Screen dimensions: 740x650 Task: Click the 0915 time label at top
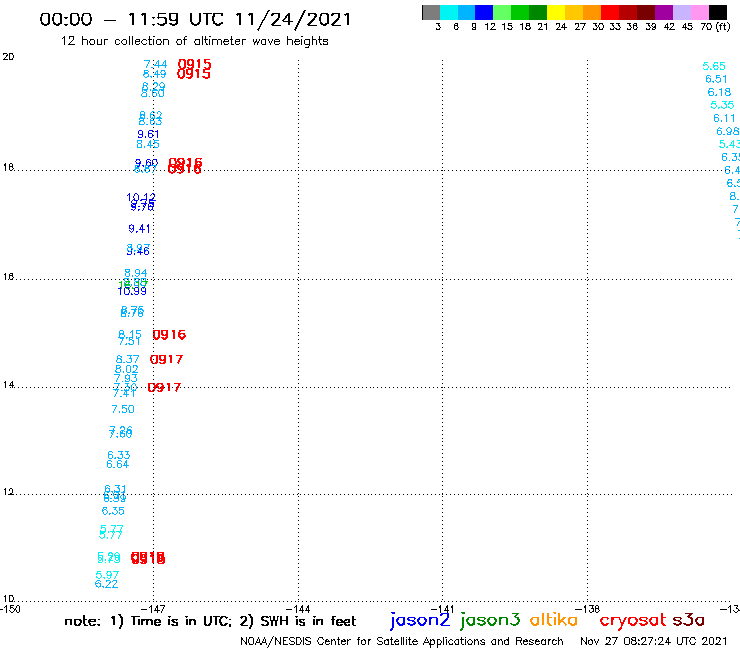194,64
